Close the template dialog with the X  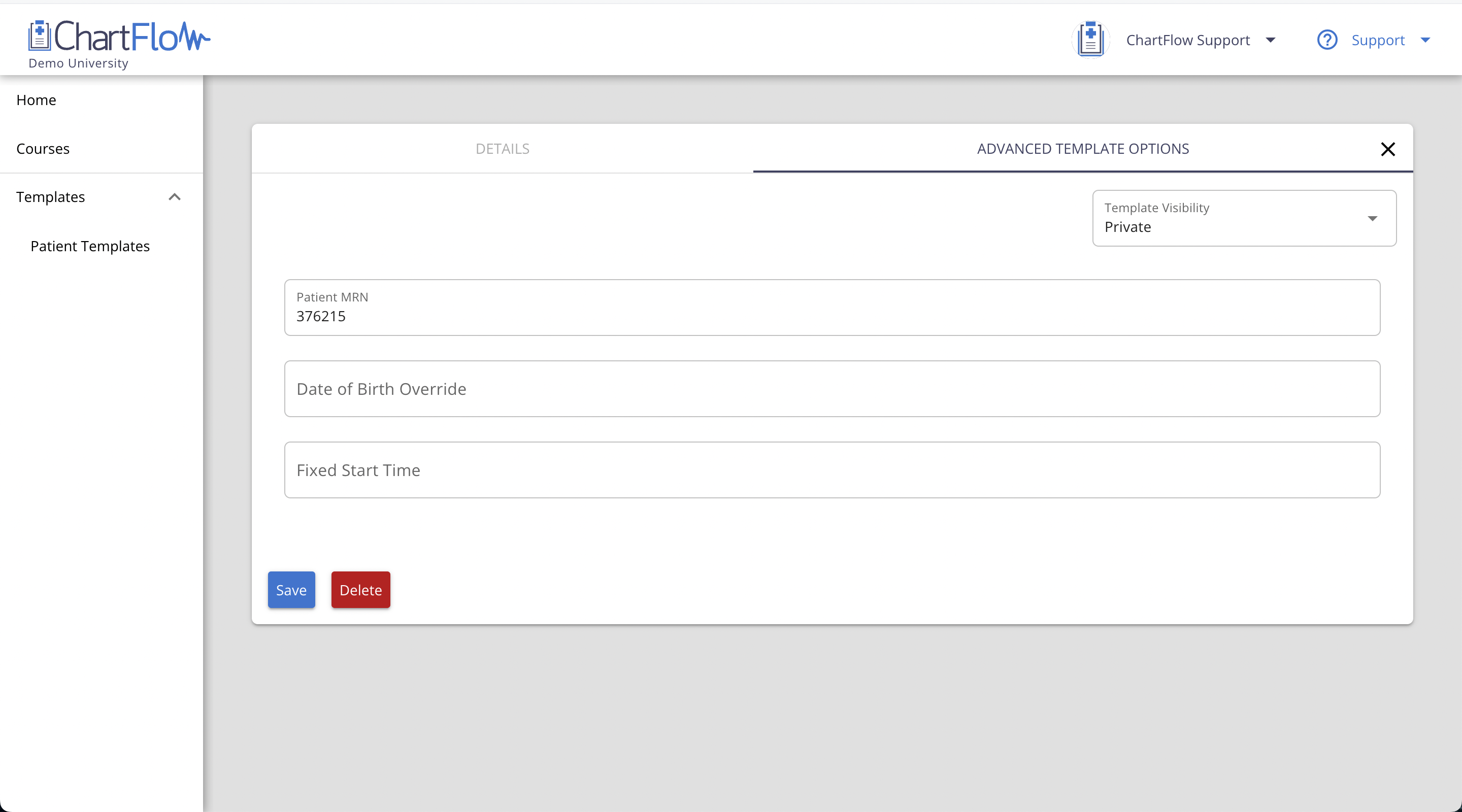pos(1388,149)
